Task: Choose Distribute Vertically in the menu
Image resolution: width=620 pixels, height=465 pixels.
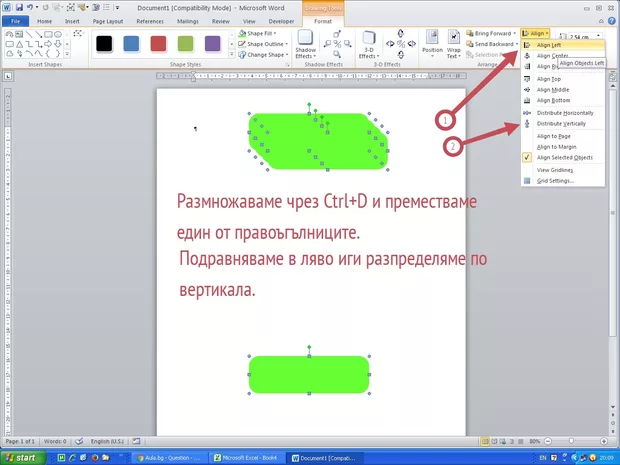Action: coord(563,123)
